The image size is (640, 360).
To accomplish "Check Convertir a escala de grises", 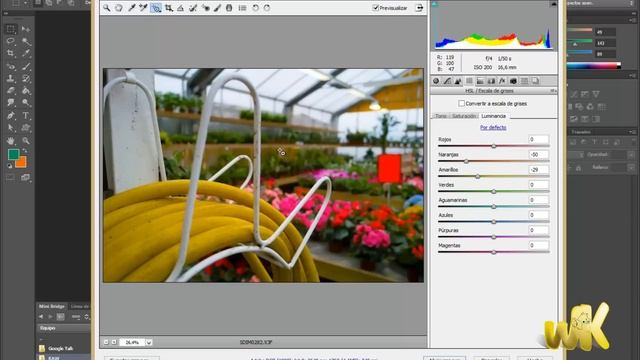I will (461, 104).
